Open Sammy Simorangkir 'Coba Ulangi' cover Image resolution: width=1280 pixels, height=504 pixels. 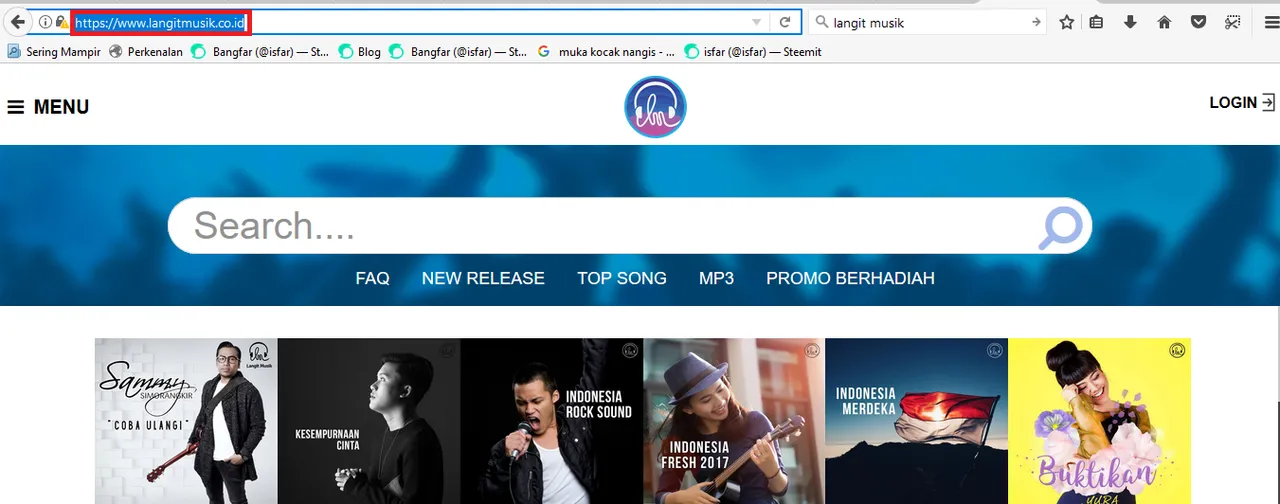click(x=186, y=421)
